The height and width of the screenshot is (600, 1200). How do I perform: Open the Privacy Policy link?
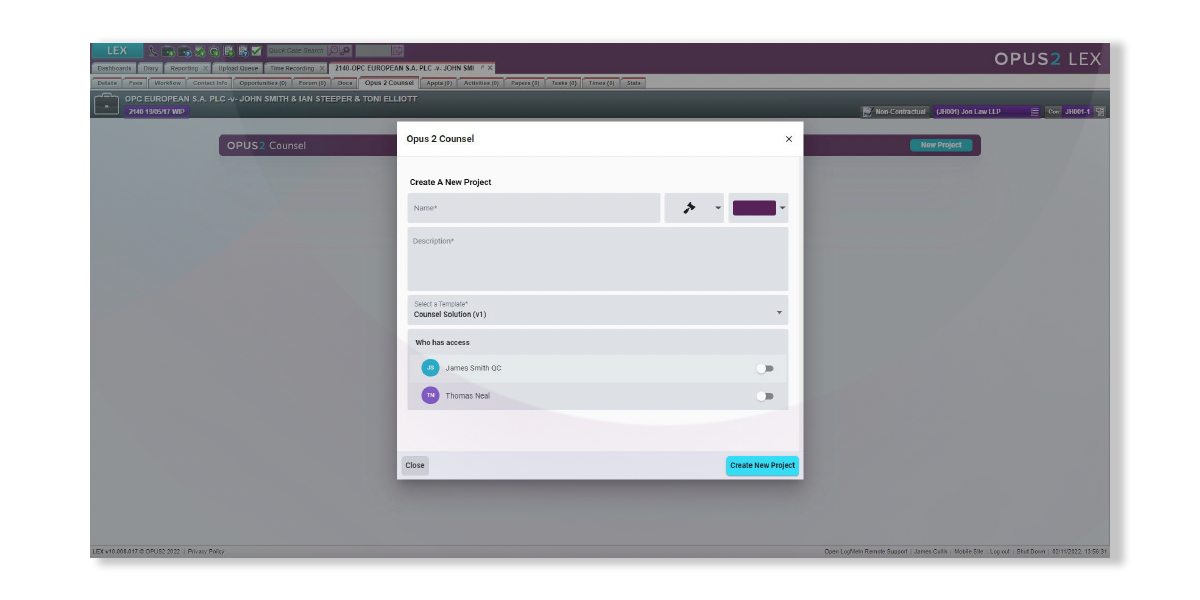(204, 551)
